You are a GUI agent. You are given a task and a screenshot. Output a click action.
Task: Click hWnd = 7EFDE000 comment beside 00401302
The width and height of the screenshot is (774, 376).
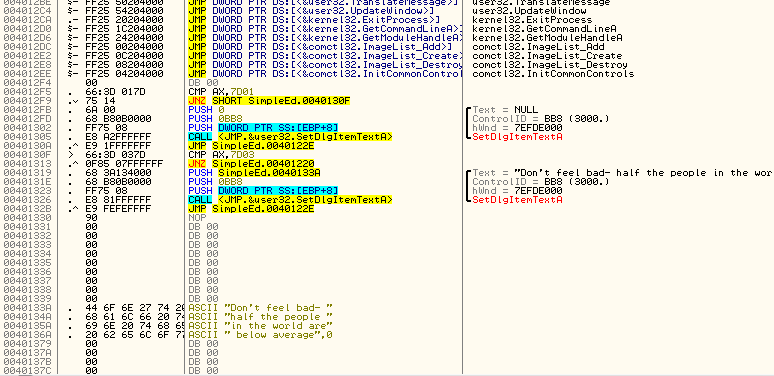click(x=517, y=128)
